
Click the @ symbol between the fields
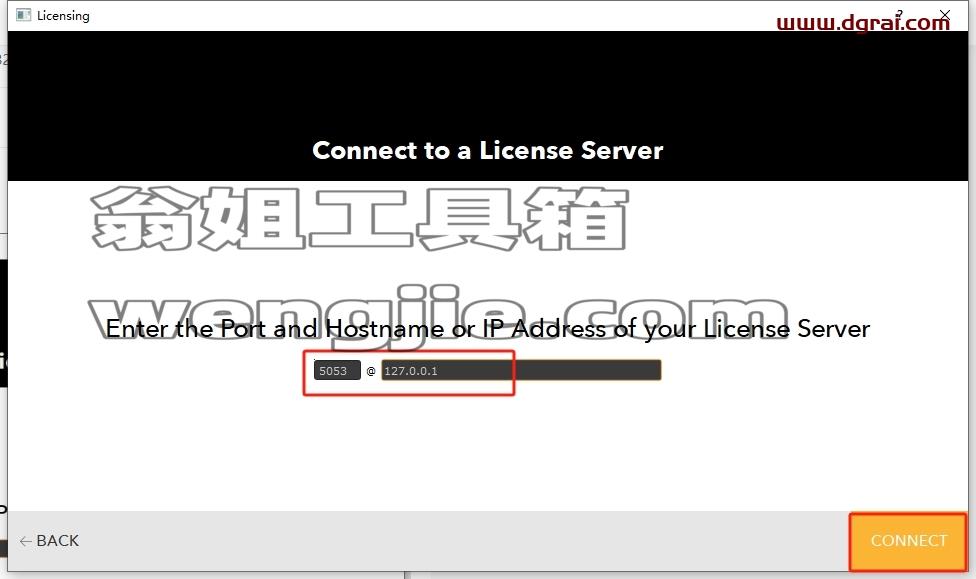pyautogui.click(x=371, y=371)
